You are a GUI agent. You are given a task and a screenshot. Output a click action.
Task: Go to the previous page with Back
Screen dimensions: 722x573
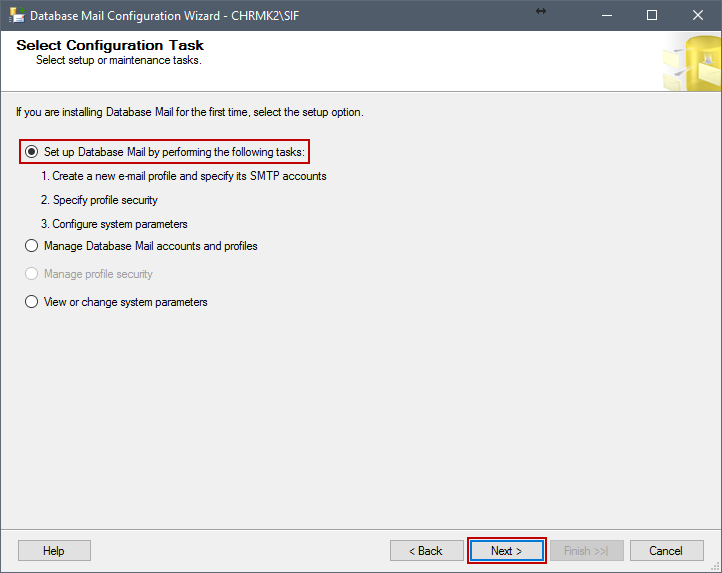426,550
